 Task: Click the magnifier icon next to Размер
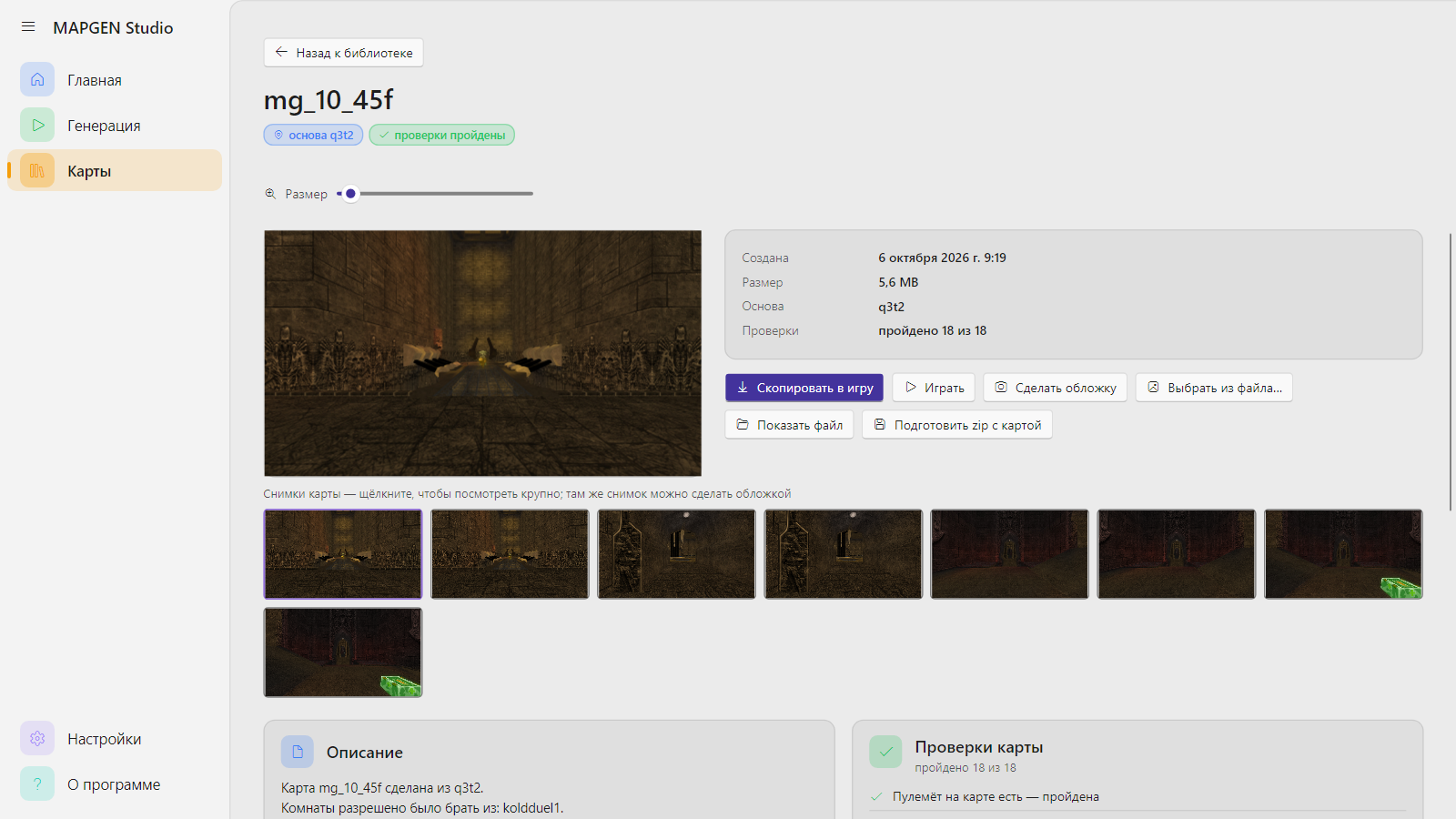[270, 193]
